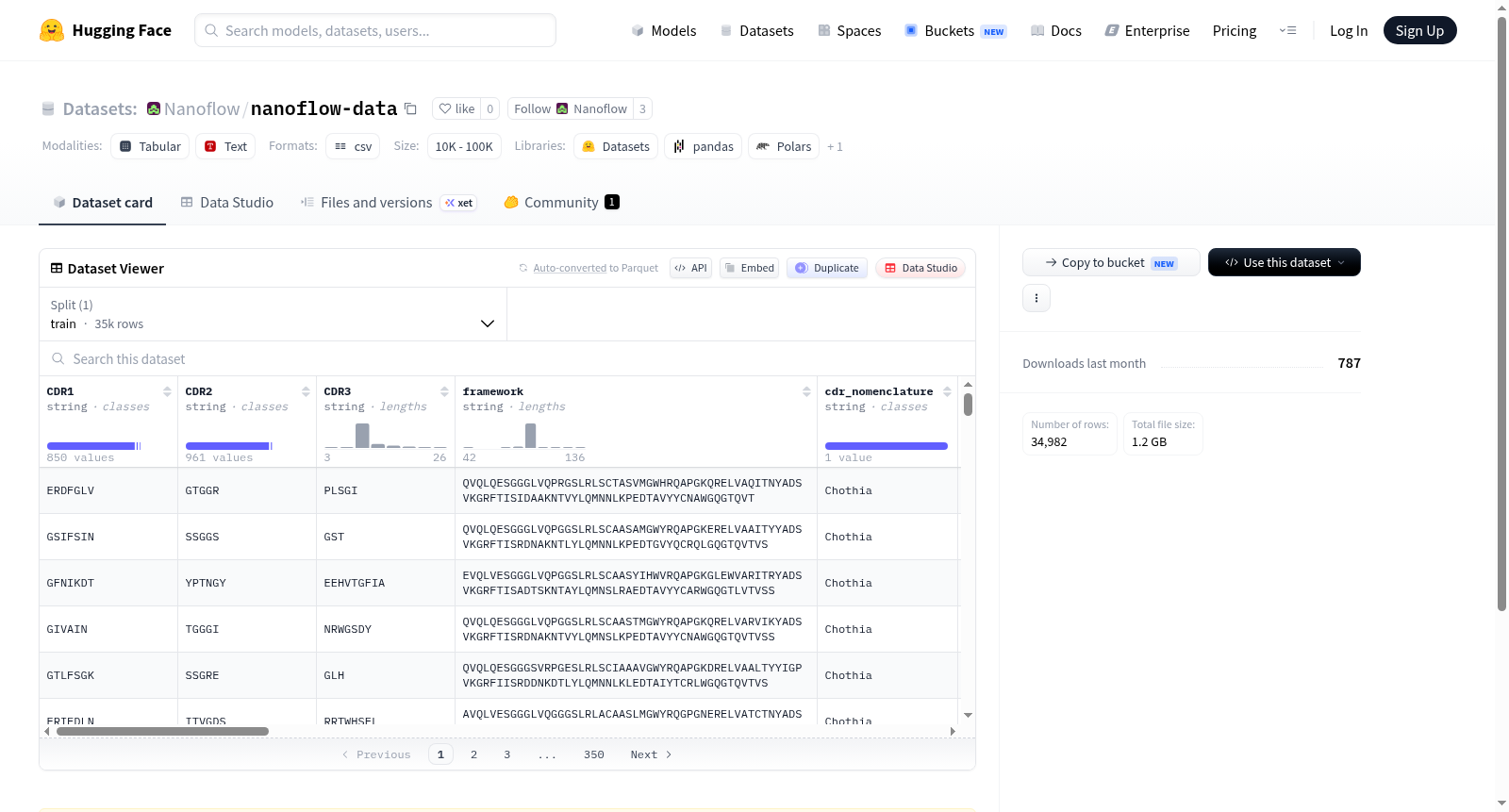Click the CDR1 classes distribution bar
1509x812 pixels.
[93, 446]
